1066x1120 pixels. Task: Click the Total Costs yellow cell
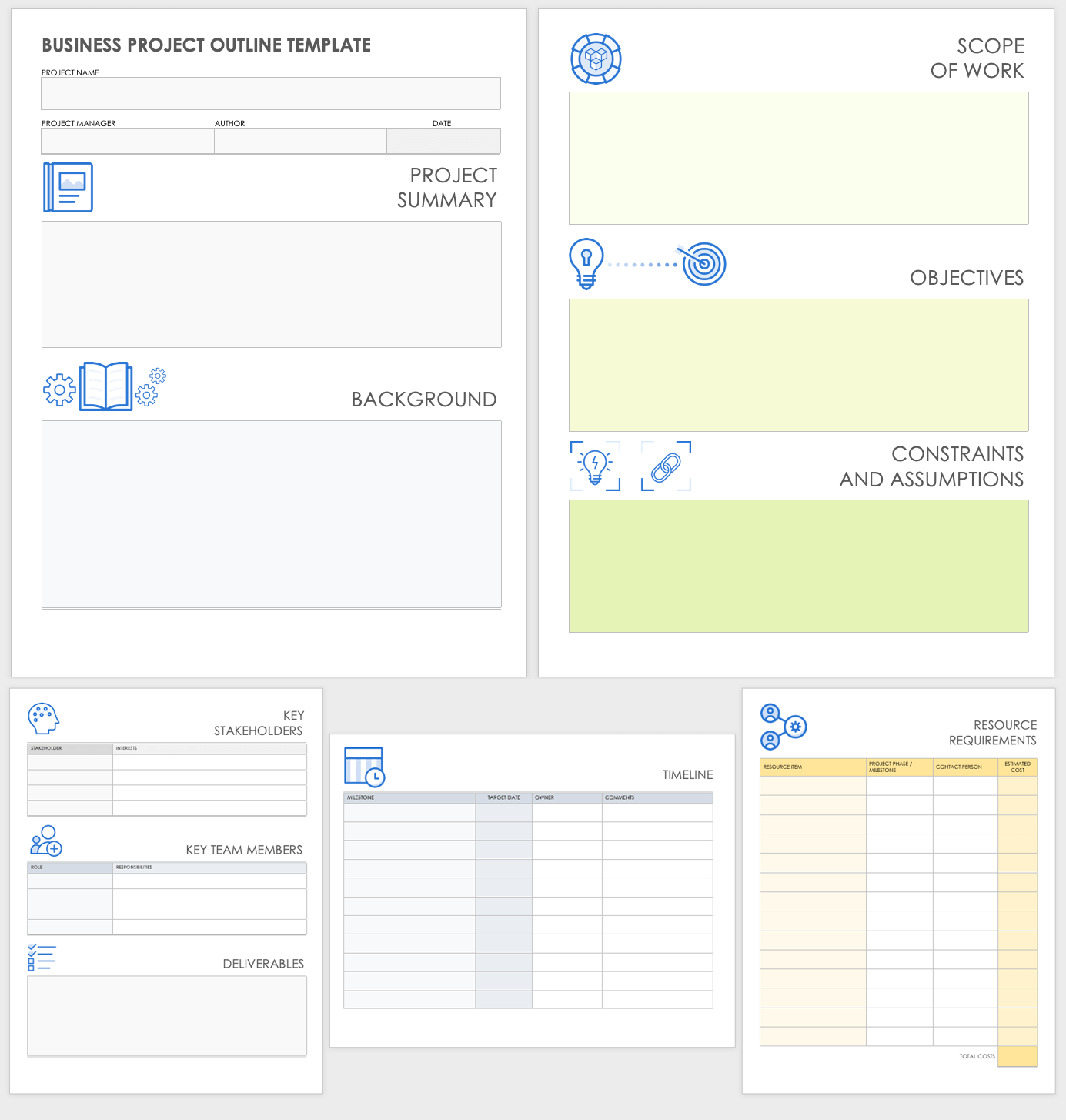(x=1018, y=1056)
